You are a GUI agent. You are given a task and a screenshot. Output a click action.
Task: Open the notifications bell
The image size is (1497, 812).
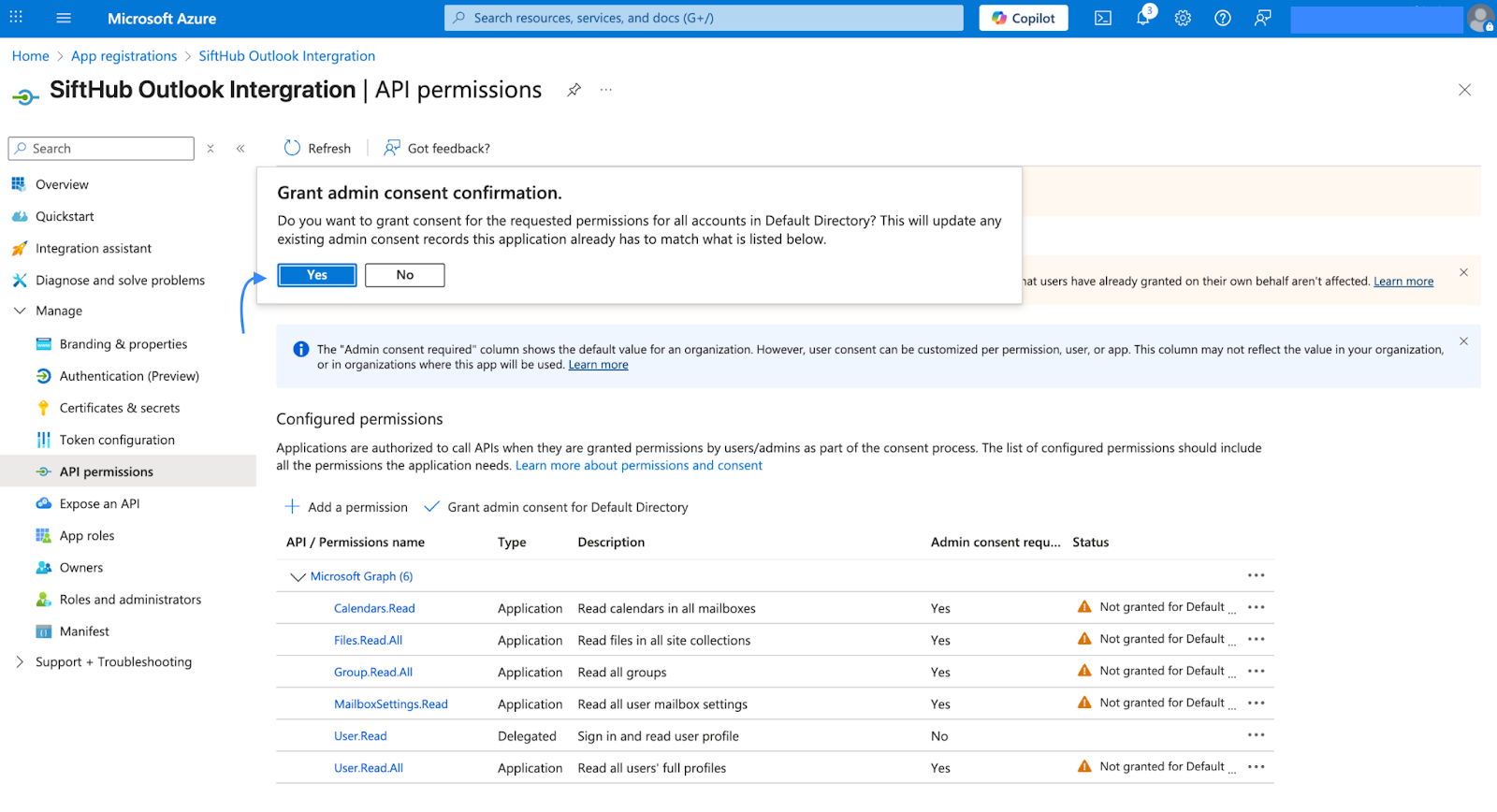click(1143, 18)
